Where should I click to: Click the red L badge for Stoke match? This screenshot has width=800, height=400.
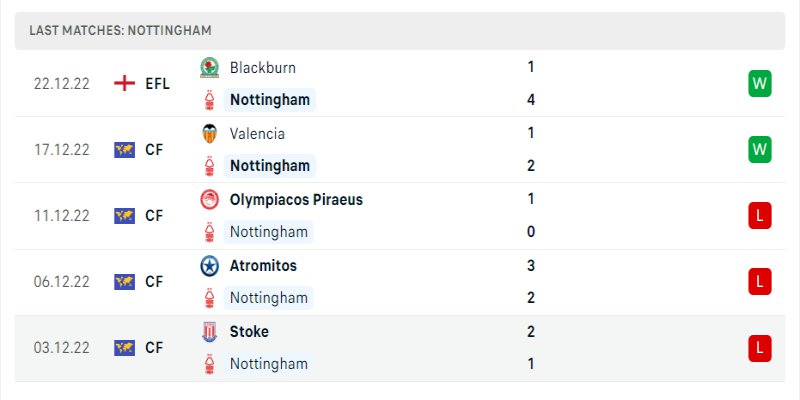(759, 348)
